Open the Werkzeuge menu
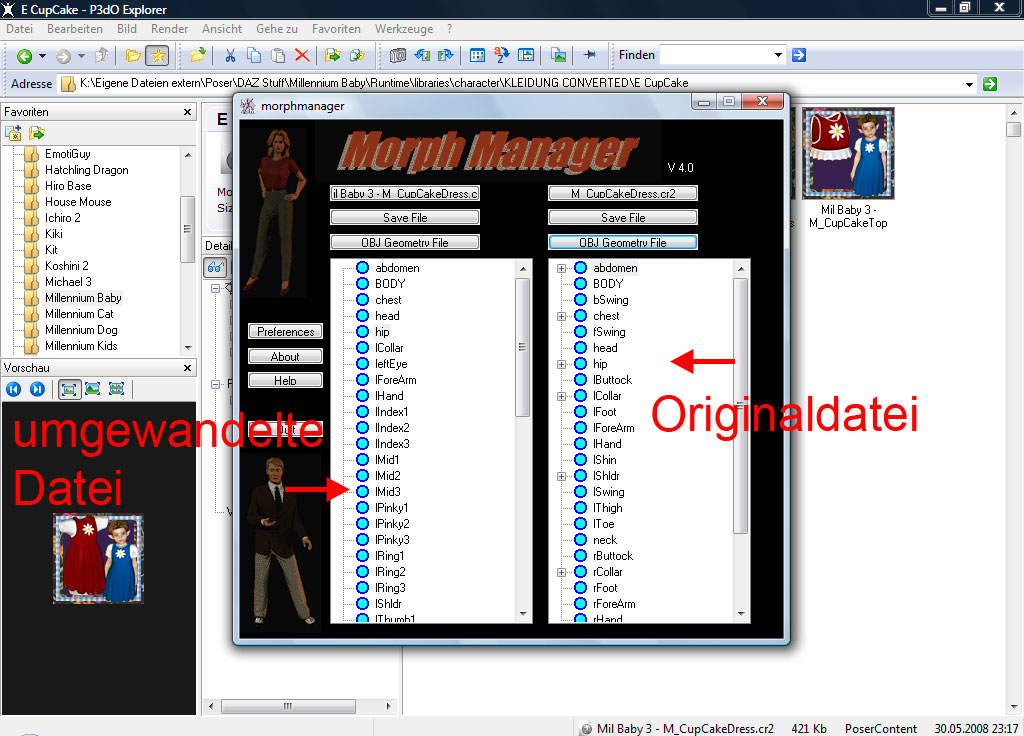1024x736 pixels. pos(404,29)
